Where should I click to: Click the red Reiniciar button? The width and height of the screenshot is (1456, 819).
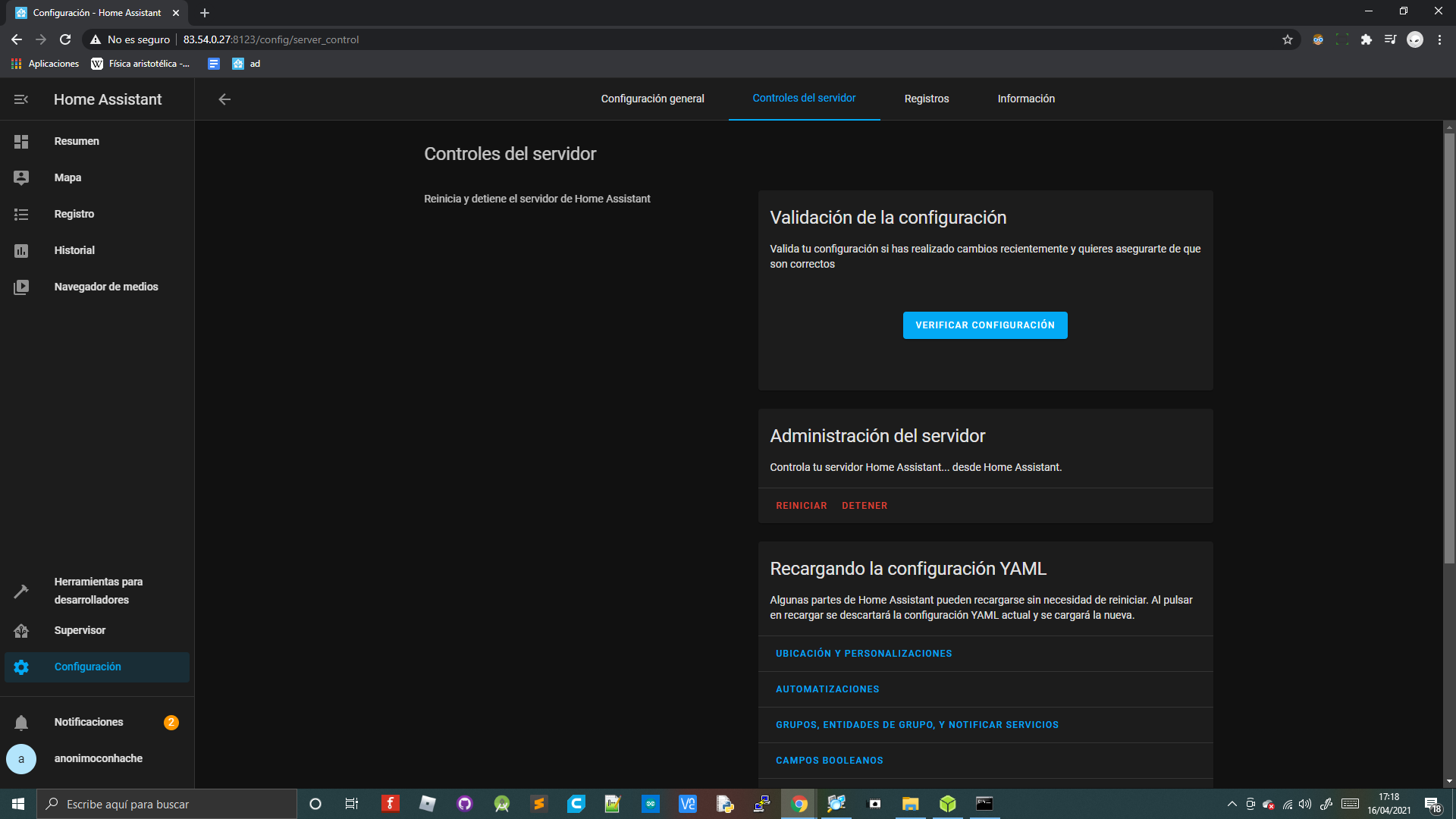tap(801, 506)
